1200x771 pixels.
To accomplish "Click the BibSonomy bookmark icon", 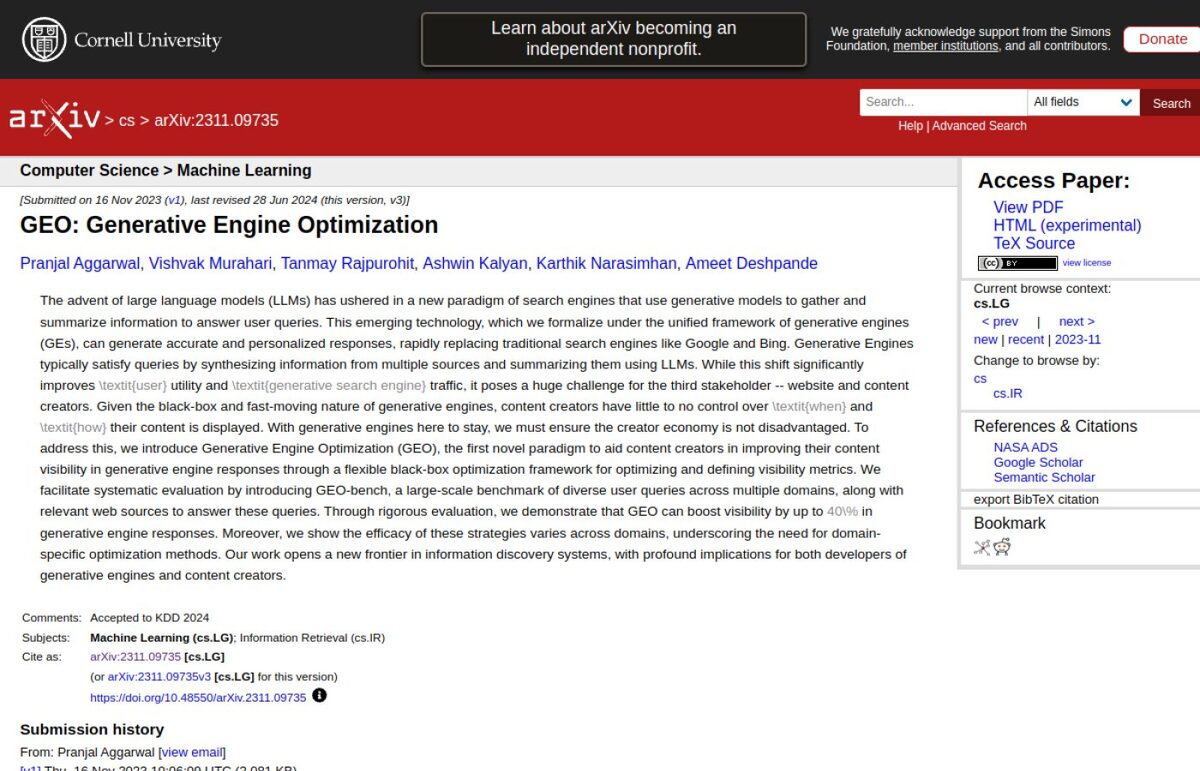I will [x=982, y=547].
